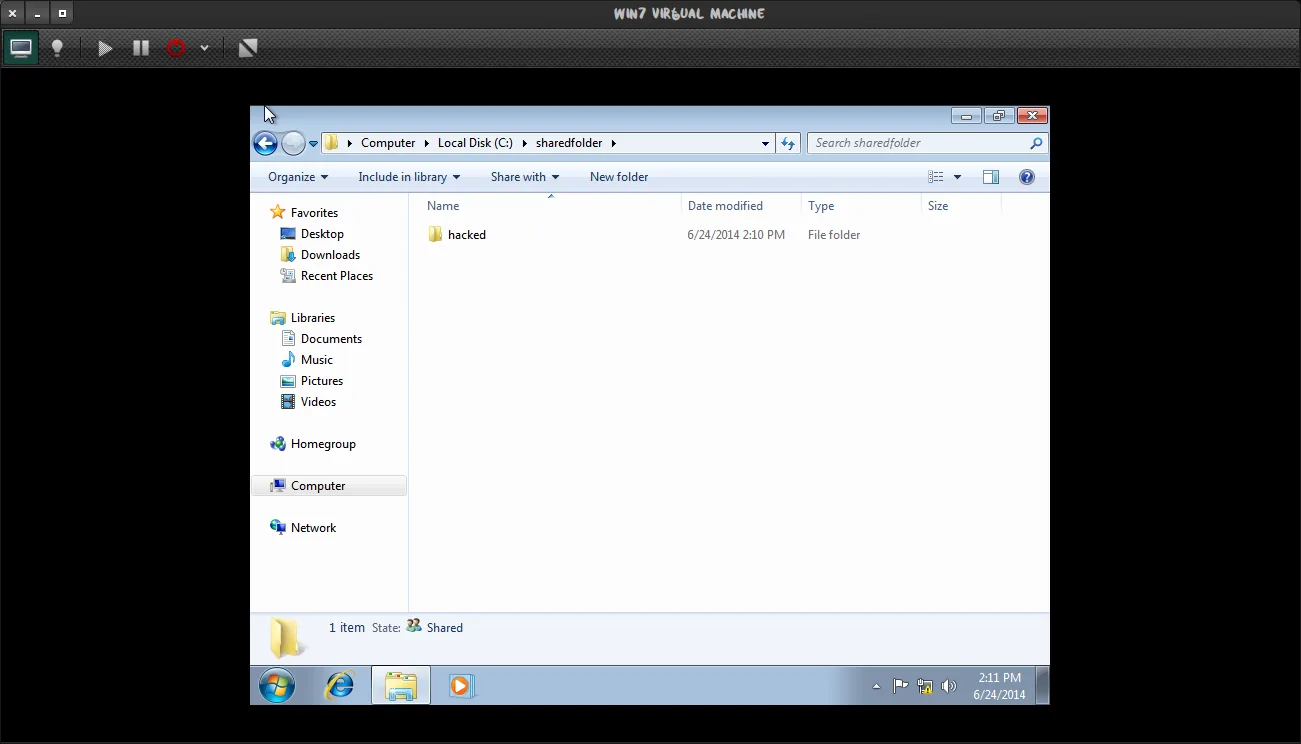Click Show desktop button
The width and height of the screenshot is (1301, 744).
point(1042,686)
